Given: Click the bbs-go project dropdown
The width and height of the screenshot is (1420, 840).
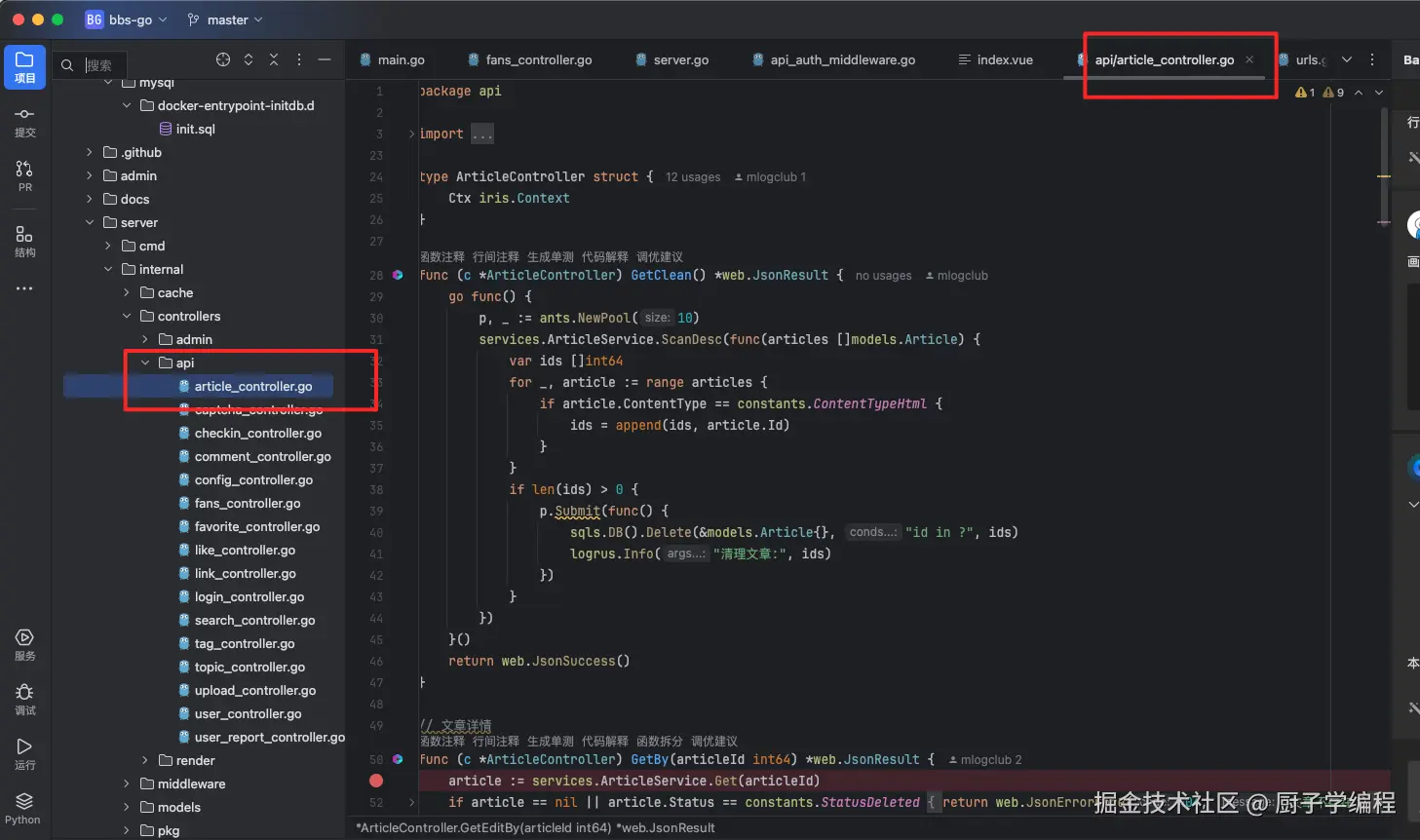Looking at the screenshot, I should click(127, 19).
